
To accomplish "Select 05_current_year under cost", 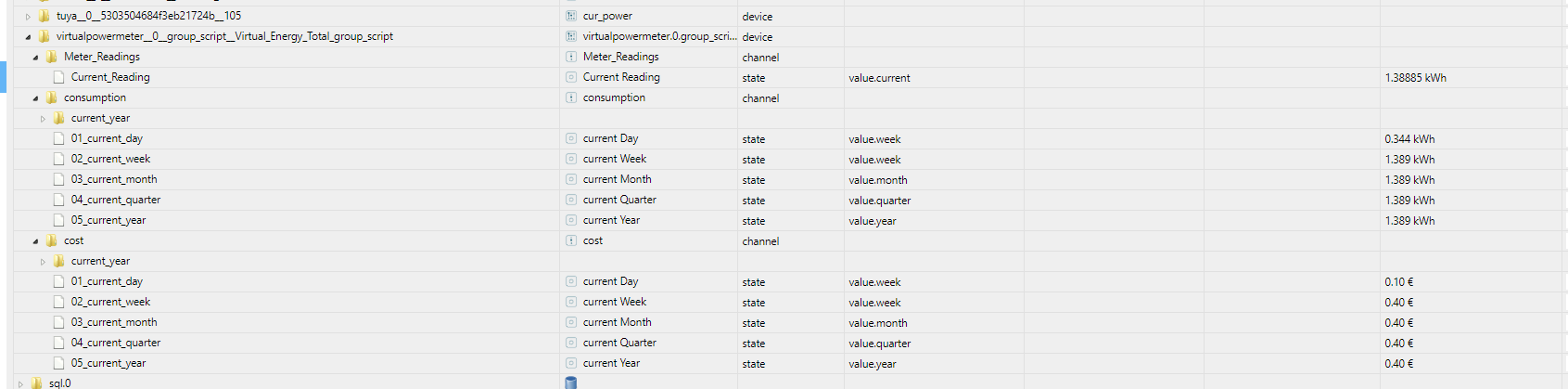I will pyautogui.click(x=108, y=363).
